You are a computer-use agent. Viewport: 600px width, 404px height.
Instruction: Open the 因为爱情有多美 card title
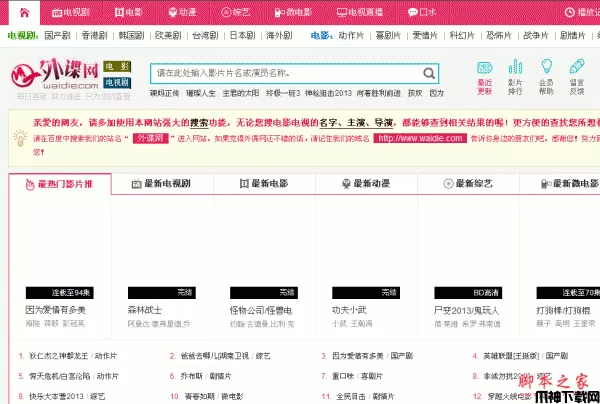[x=55, y=310]
